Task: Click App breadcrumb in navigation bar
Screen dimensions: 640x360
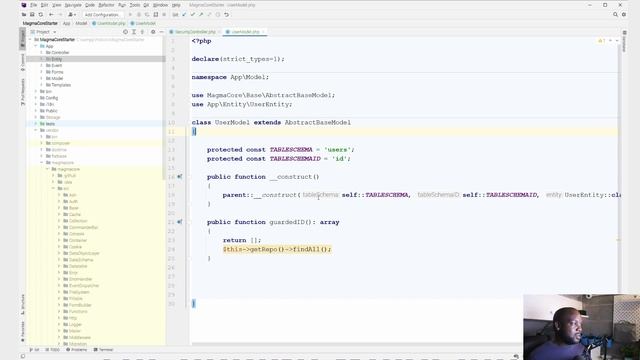Action: coord(66,24)
